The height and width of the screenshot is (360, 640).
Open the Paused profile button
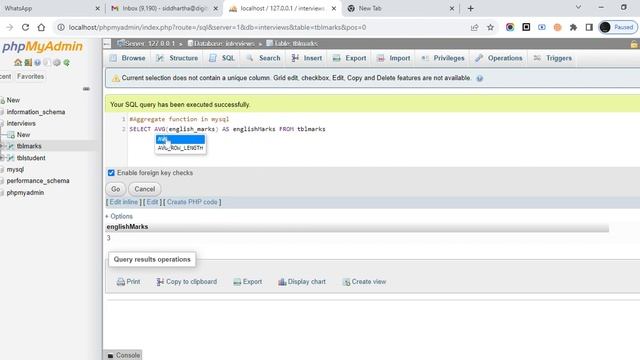coord(618,27)
